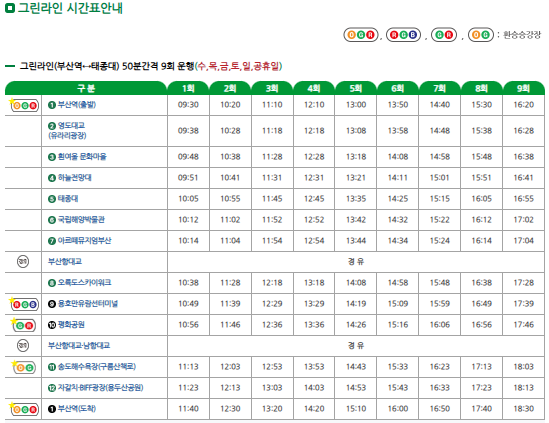Click 경유 text in the 부산항대교 row
Image resolution: width=549 pixels, height=423 pixels.
pyautogui.click(x=356, y=262)
